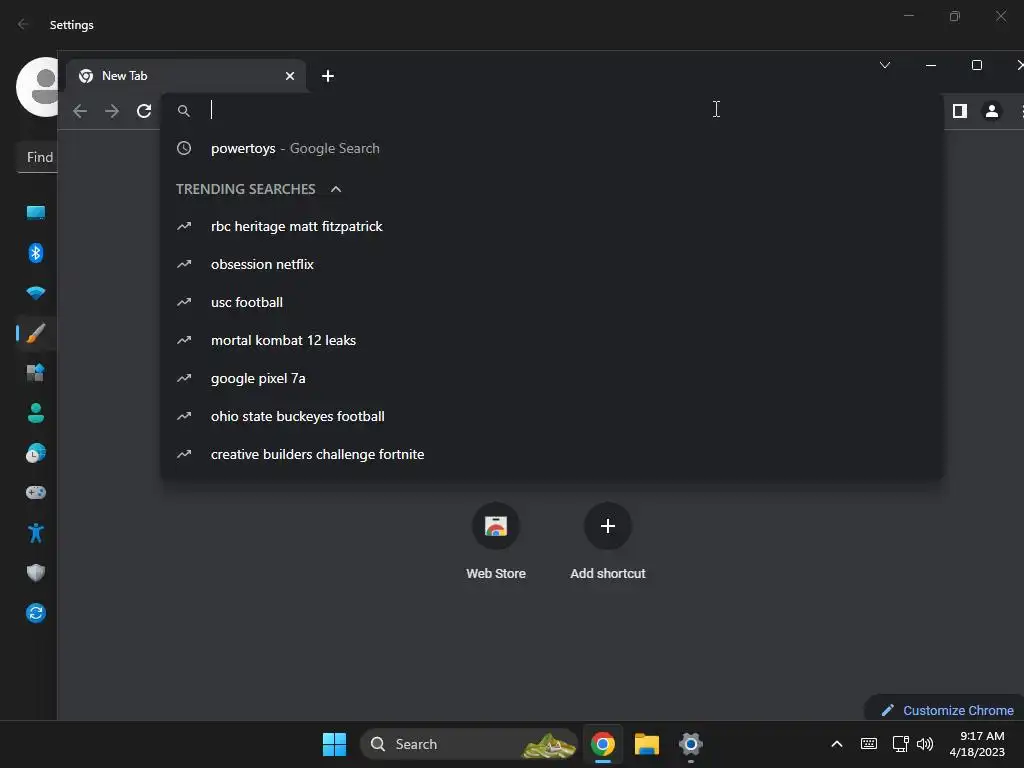Screen dimensions: 1024x768
Task: Select the New Tab tab
Action: 186,76
